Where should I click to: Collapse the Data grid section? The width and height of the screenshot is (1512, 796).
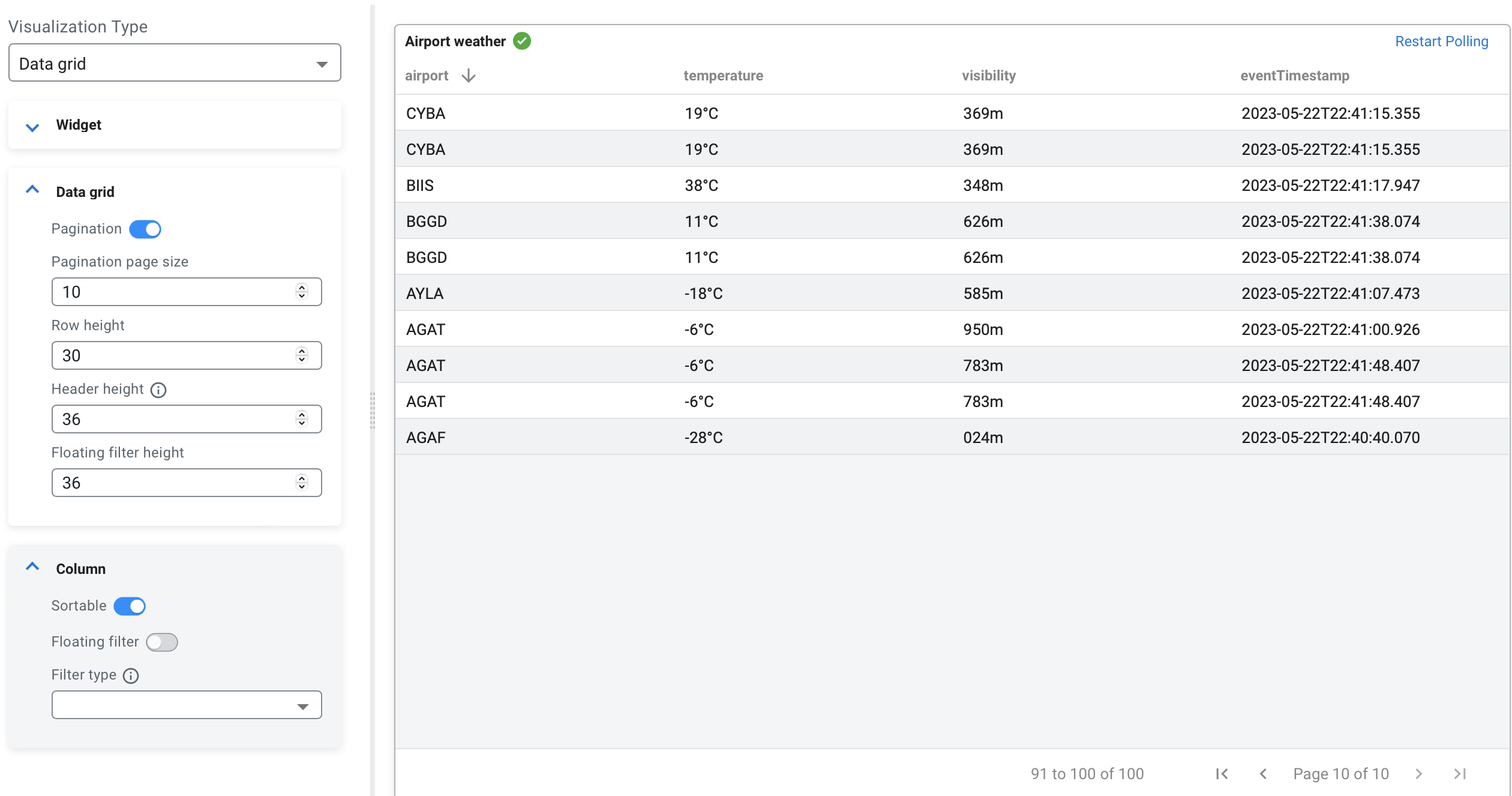32,191
